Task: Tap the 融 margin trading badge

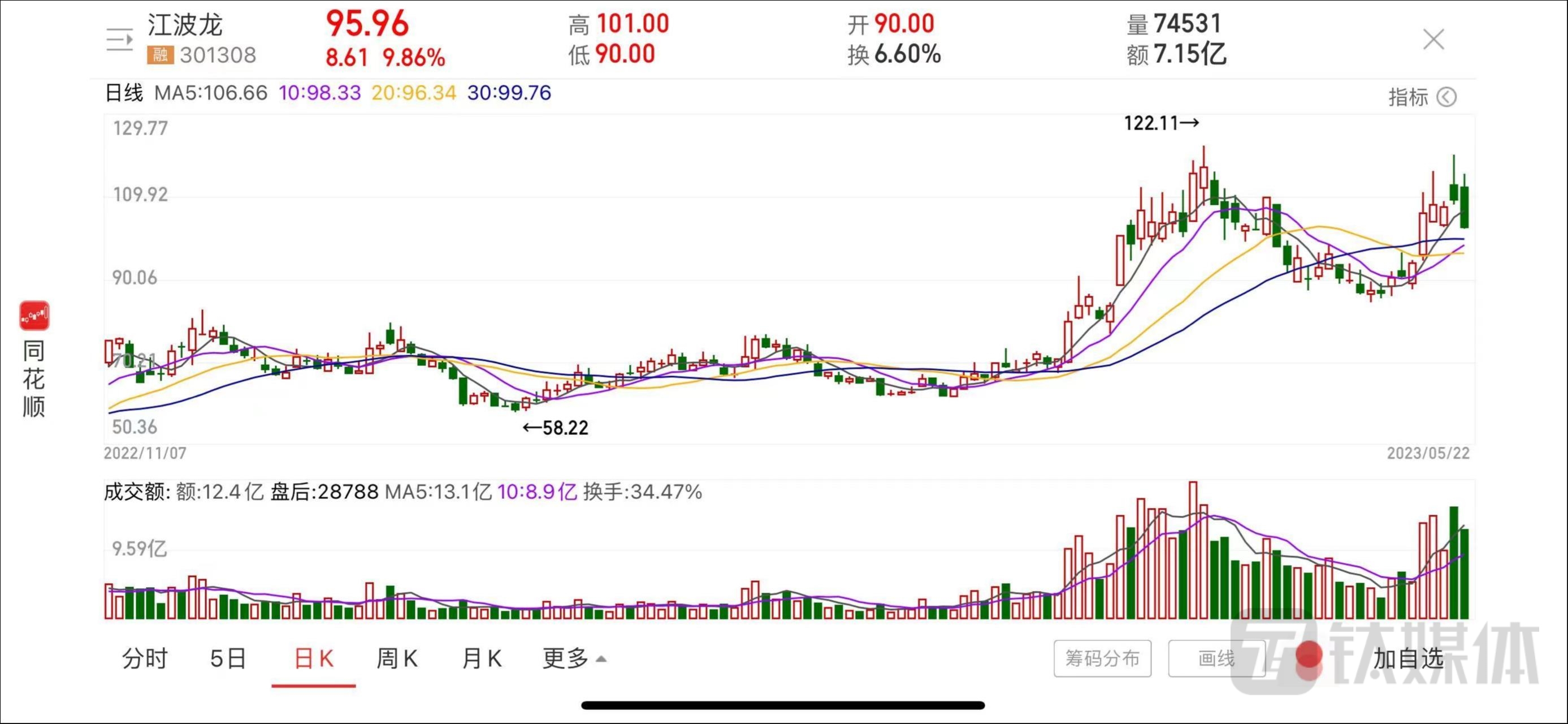Action: click(160, 55)
